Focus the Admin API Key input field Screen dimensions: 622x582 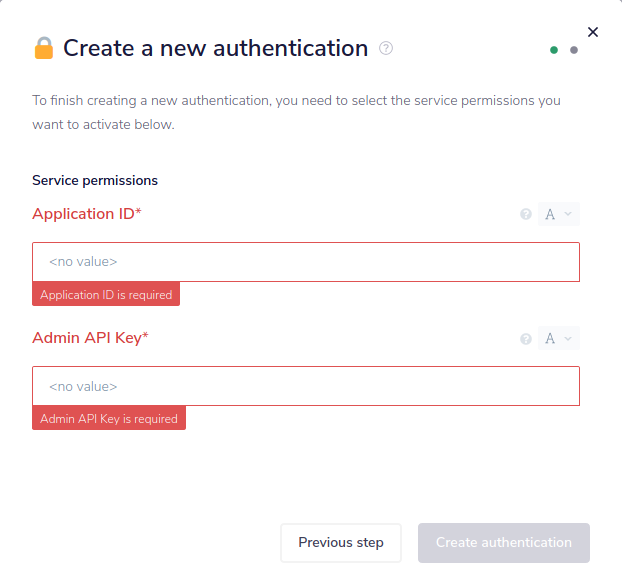[x=306, y=386]
